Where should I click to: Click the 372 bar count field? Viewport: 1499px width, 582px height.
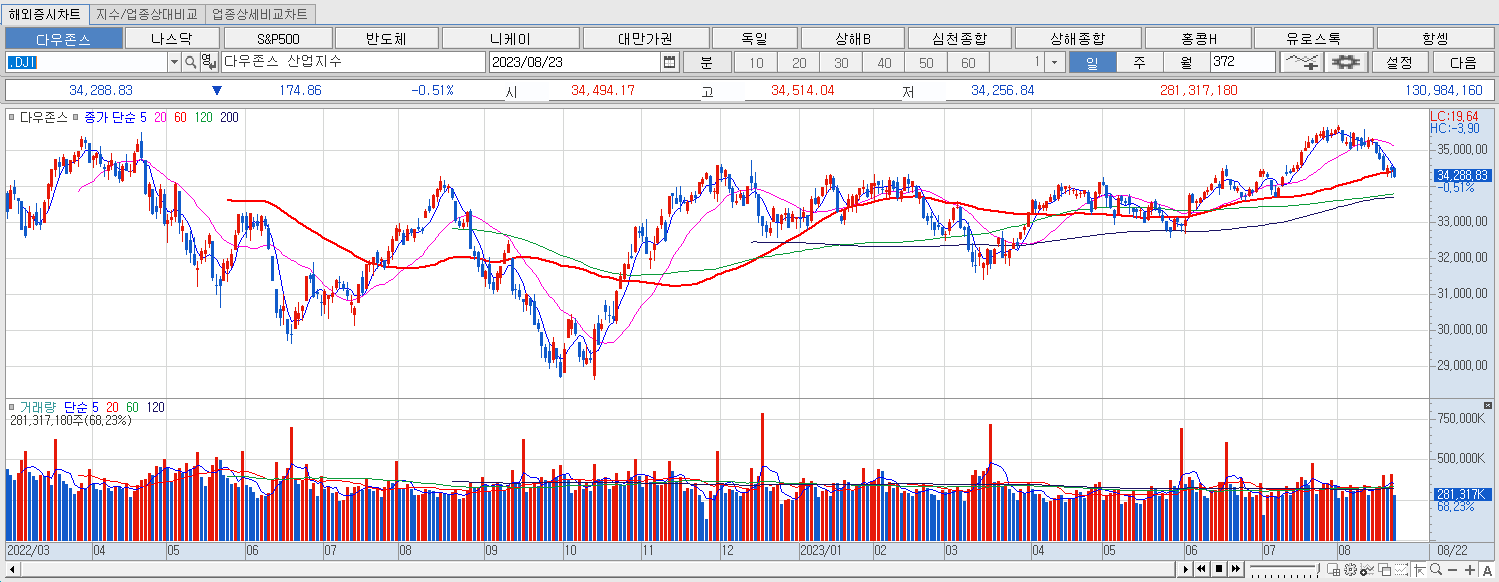click(1242, 62)
